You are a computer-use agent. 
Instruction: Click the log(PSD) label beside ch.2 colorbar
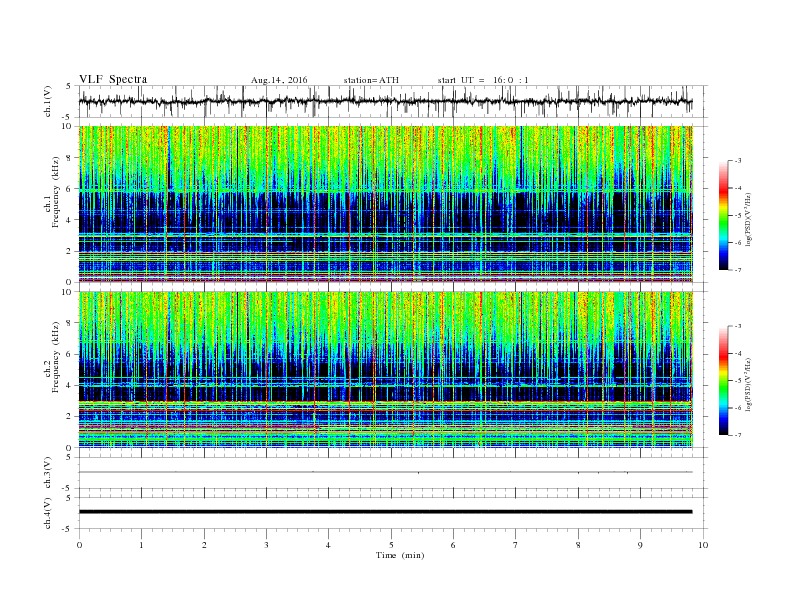pos(748,383)
